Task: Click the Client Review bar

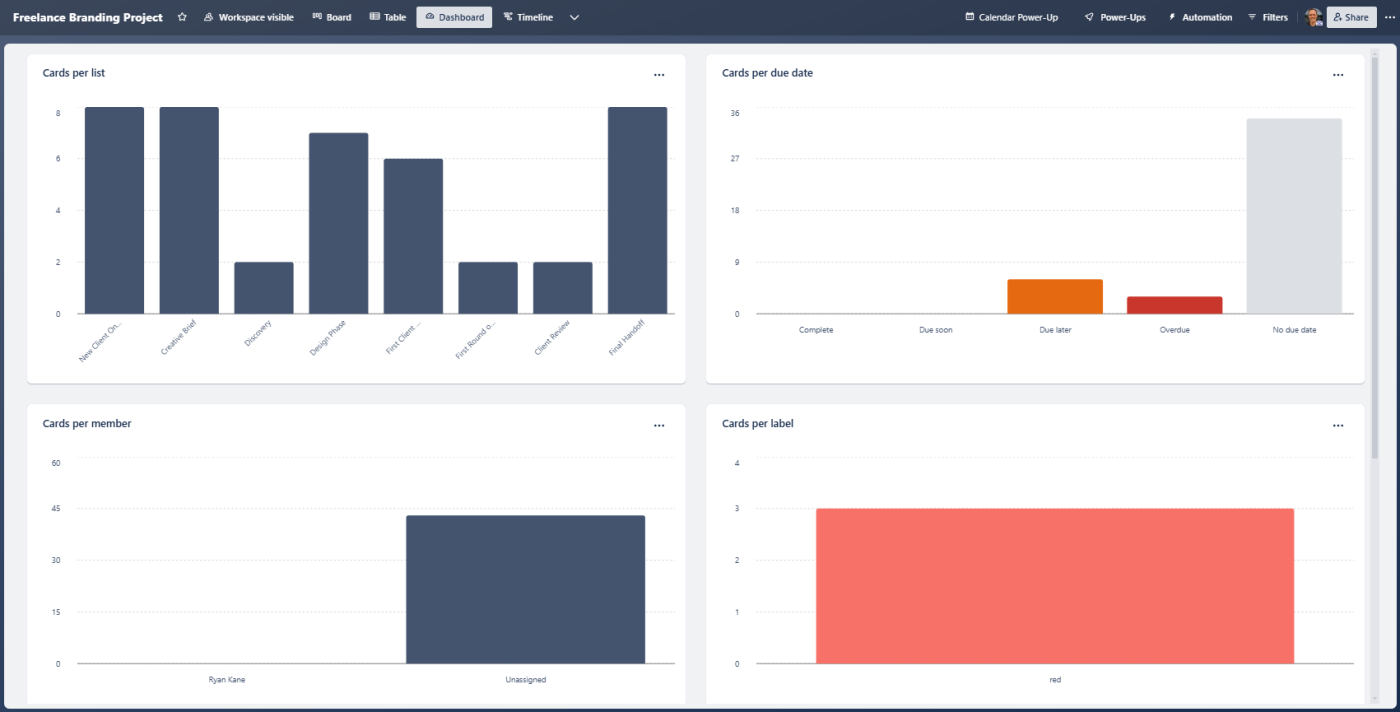Action: pyautogui.click(x=563, y=288)
